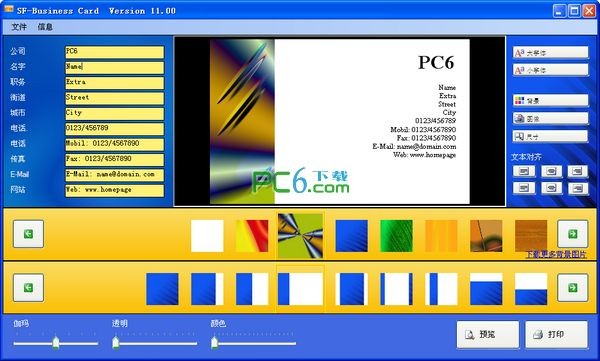Choose mostly blue layout with white top strip
The width and height of the screenshot is (600, 361).
point(486,289)
